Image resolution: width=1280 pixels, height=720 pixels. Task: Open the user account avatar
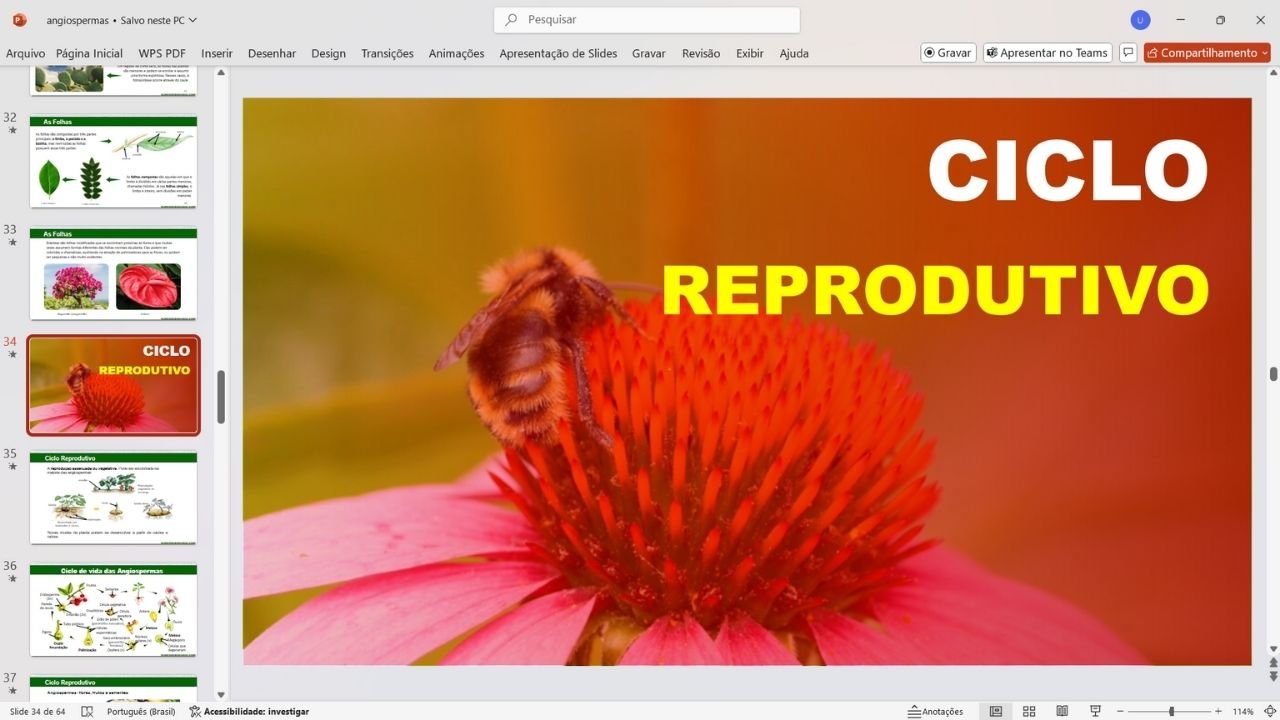(x=1140, y=20)
